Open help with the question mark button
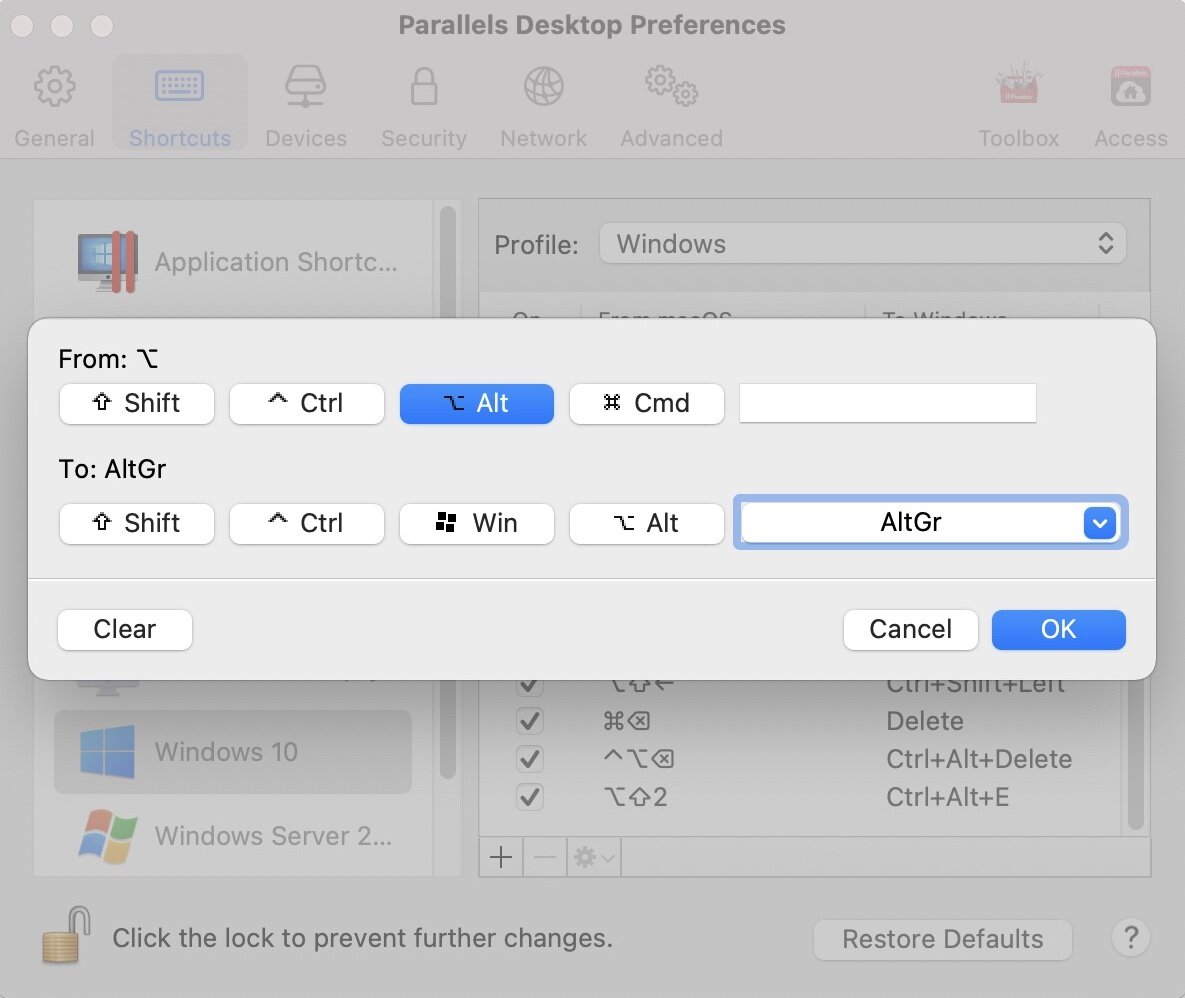 [1131, 938]
